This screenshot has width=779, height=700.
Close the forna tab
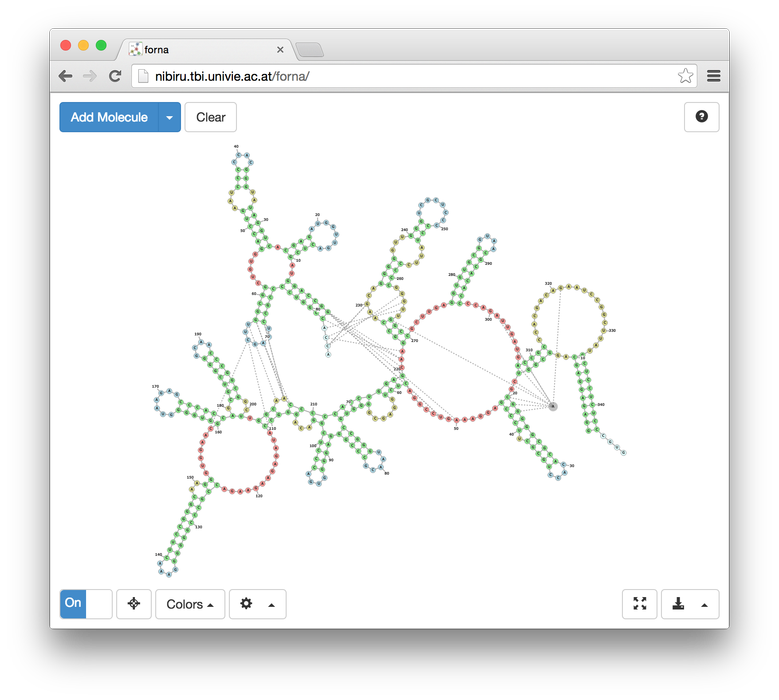[x=280, y=49]
